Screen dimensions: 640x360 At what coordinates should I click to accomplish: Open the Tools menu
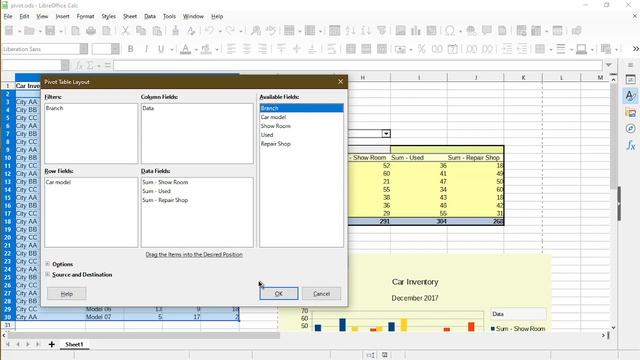[x=169, y=16]
